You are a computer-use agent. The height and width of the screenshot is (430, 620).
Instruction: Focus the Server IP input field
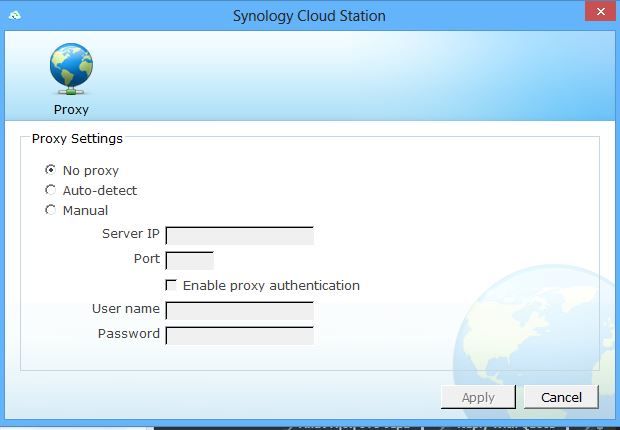[239, 236]
